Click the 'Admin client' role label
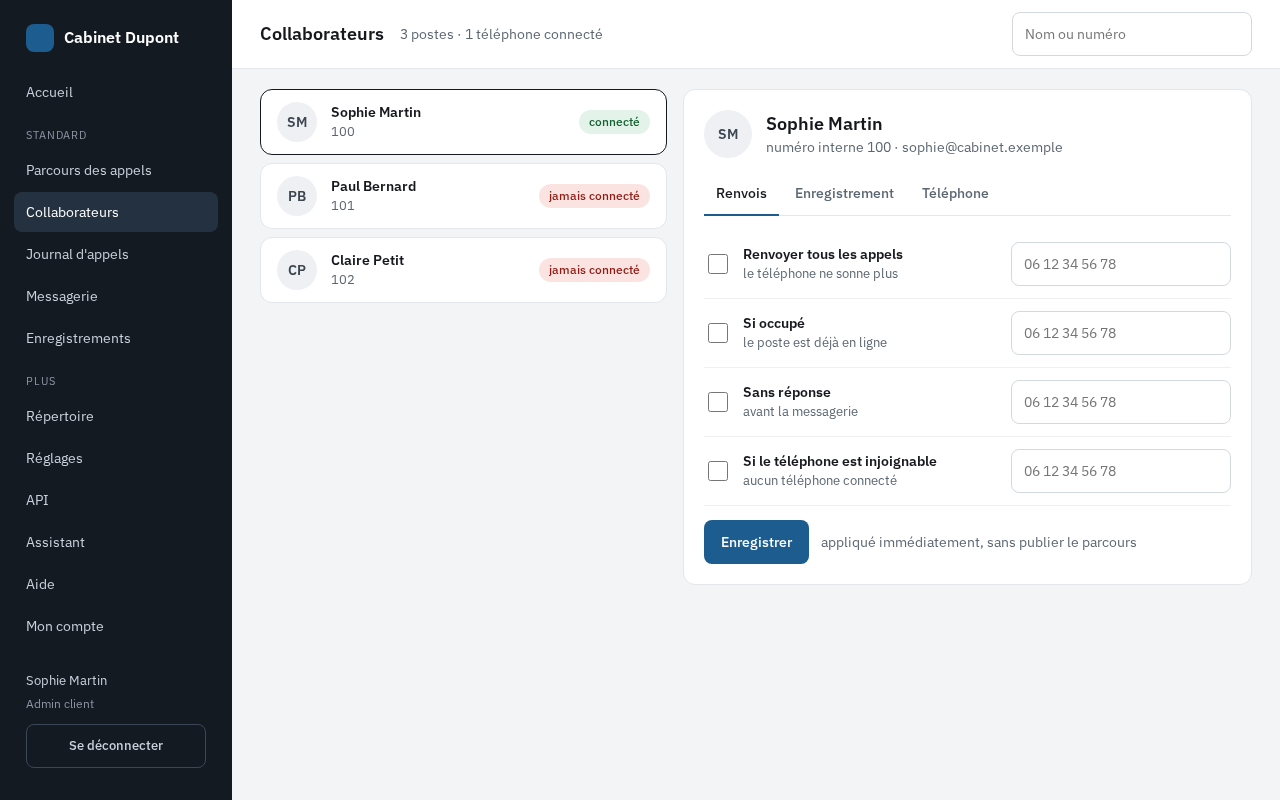 [x=60, y=704]
